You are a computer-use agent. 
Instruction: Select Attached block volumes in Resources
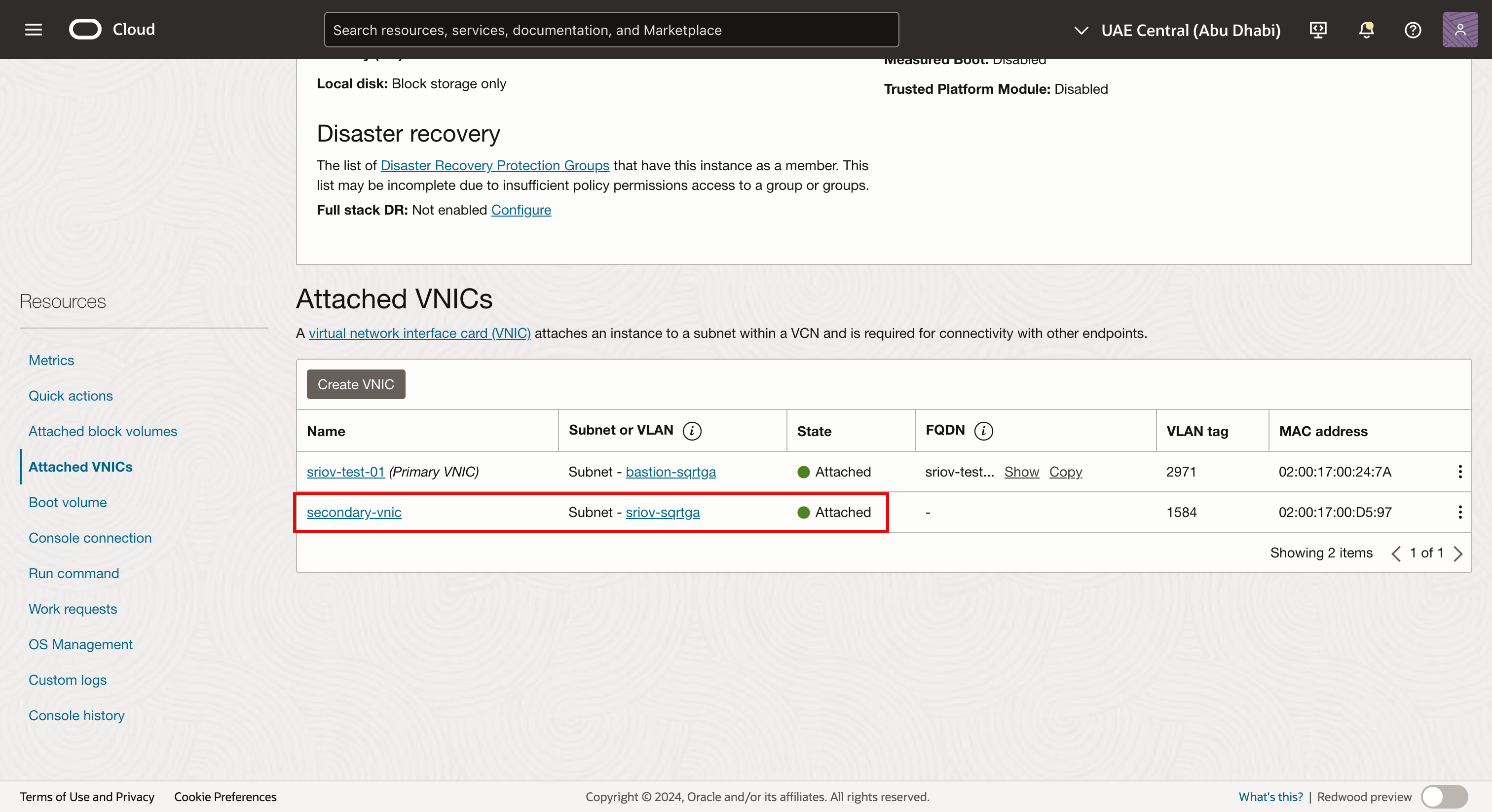pos(103,432)
